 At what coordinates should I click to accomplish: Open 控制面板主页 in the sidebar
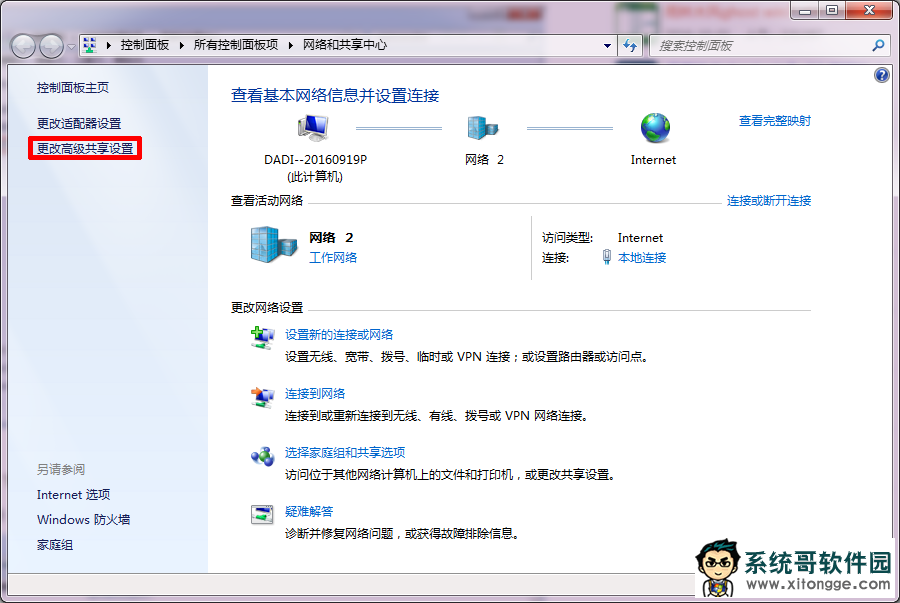pyautogui.click(x=73, y=87)
